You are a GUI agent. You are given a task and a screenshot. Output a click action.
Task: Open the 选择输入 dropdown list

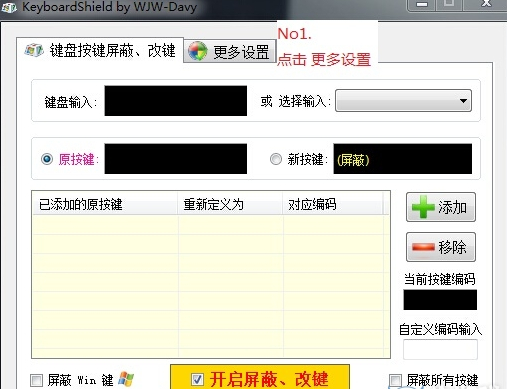(x=403, y=100)
